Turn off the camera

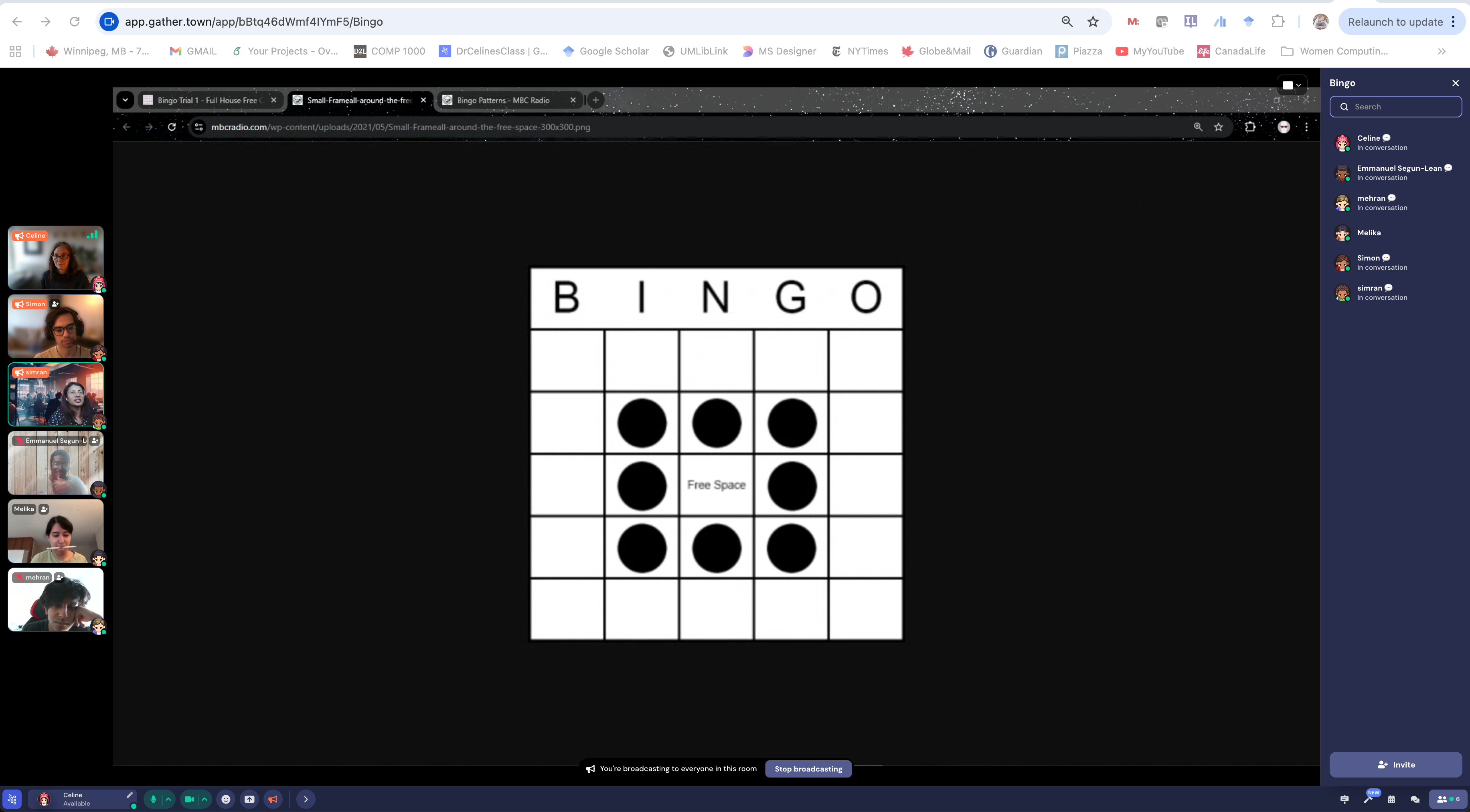pos(189,799)
